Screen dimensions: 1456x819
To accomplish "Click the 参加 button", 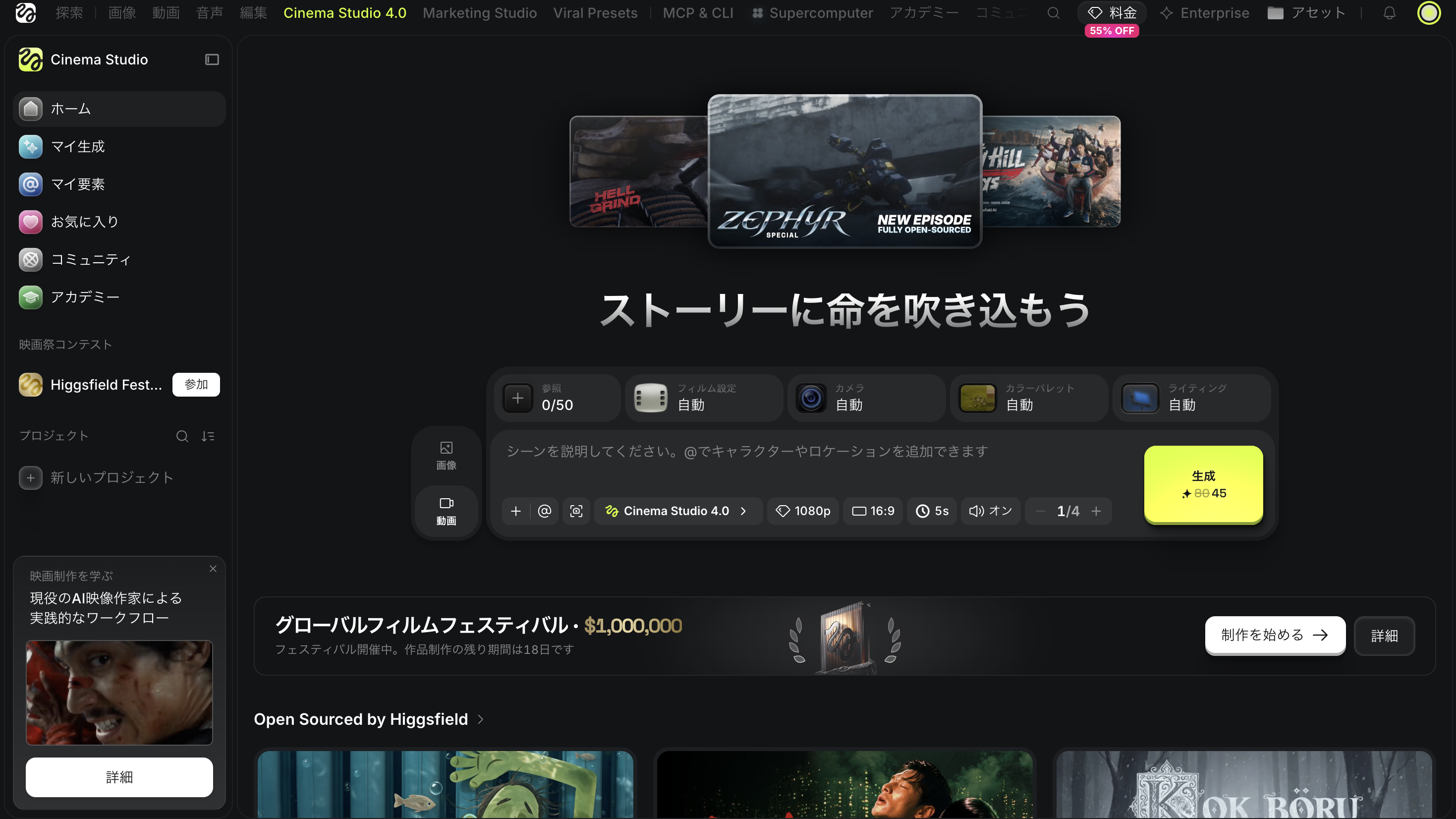I will [196, 385].
